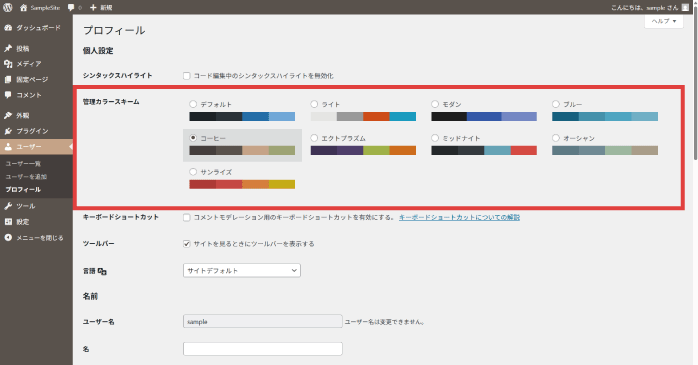Image resolution: width=698 pixels, height=365 pixels.
Task: Click the ユーザー person icon
Action: point(8,146)
